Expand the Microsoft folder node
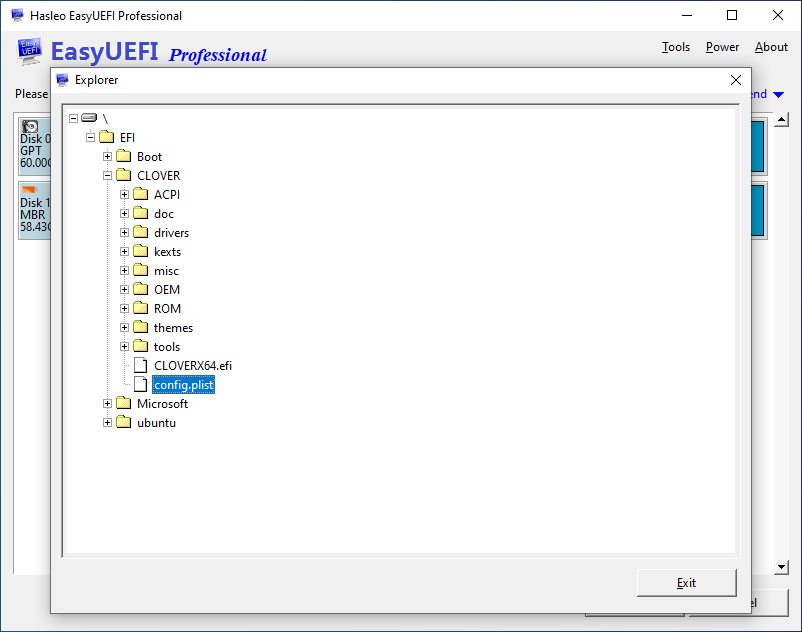The width and height of the screenshot is (802, 632). click(x=107, y=403)
